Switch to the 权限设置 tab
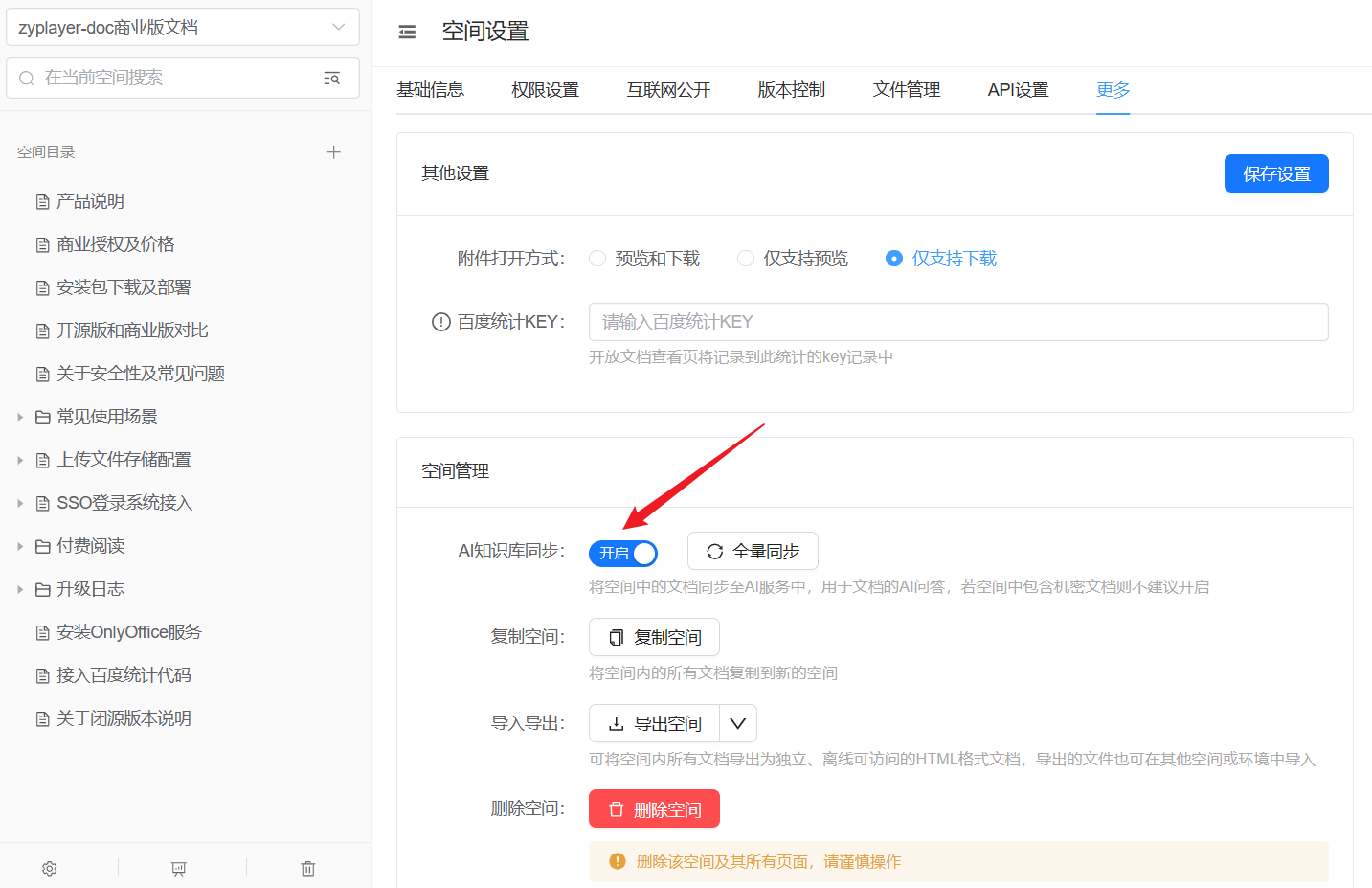Viewport: 1372px width, 888px height. 546,90
